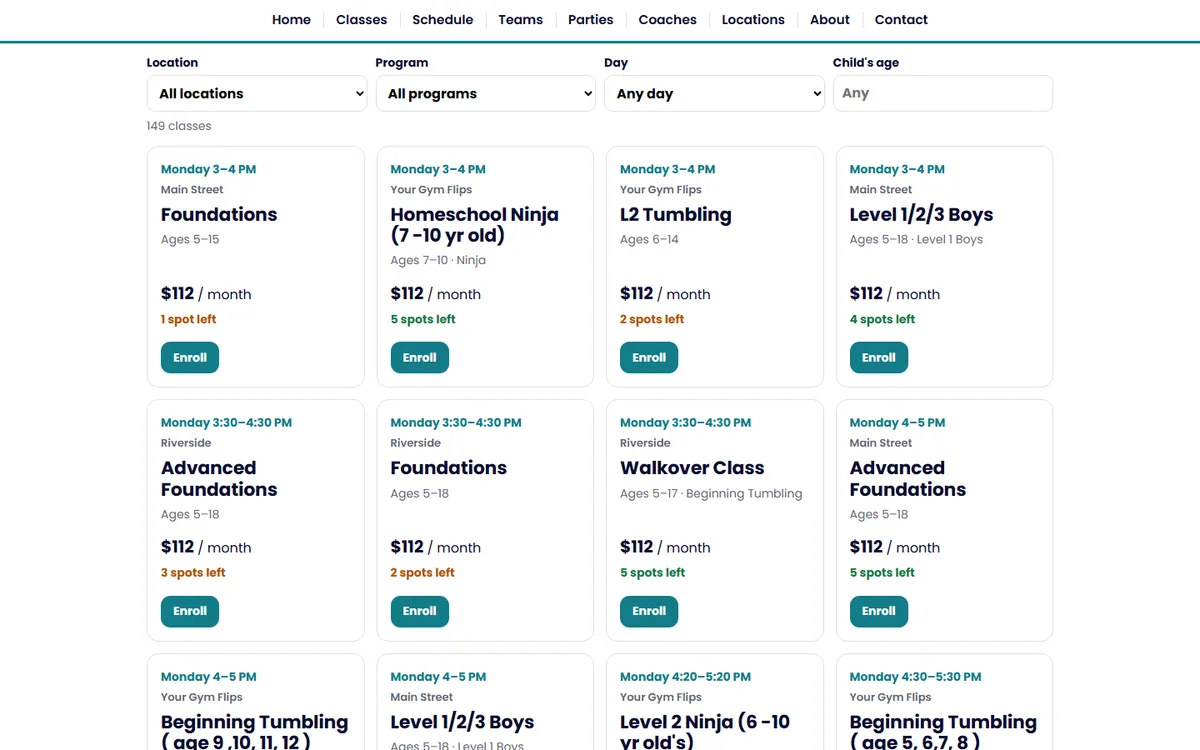Select the Level 2 Ninja (6-10 yr old's) title
This screenshot has height=750, width=1200.
coord(705,732)
